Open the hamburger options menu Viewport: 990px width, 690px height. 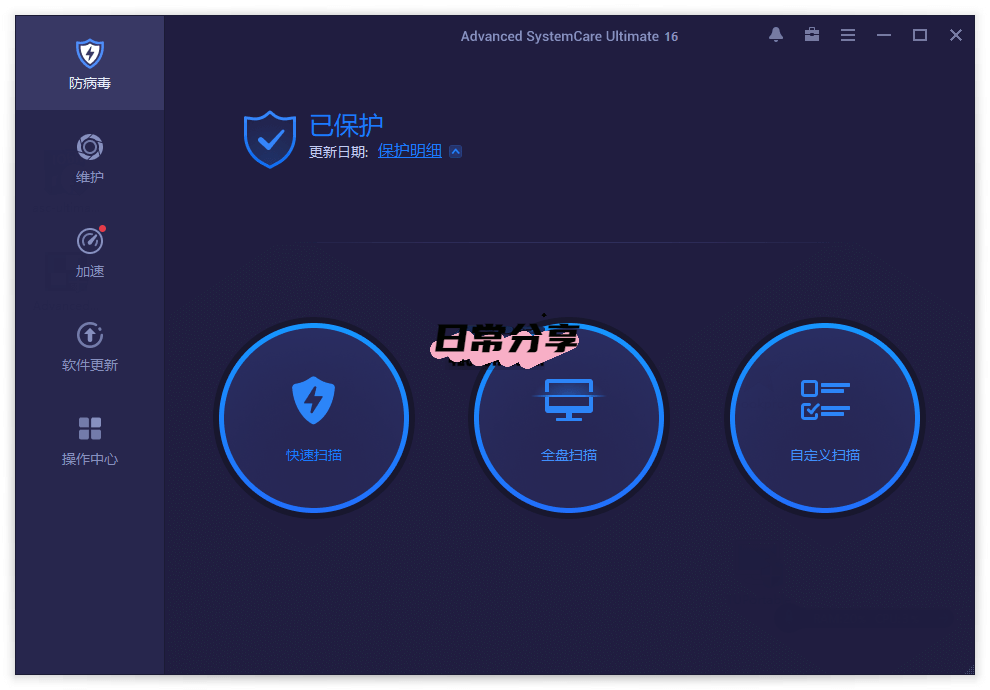[x=848, y=35]
